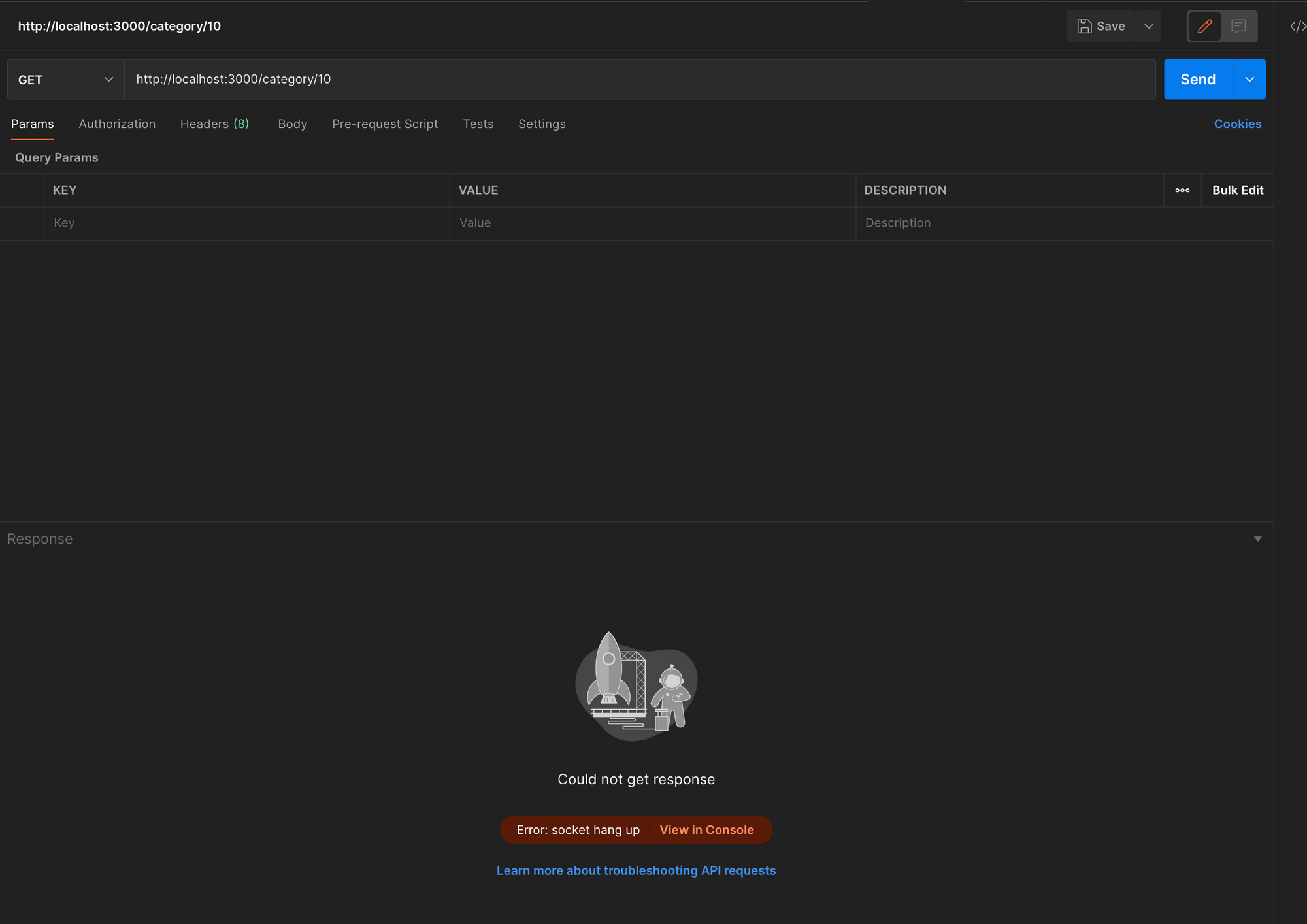Click View in Console link
The image size is (1307, 924).
click(706, 830)
